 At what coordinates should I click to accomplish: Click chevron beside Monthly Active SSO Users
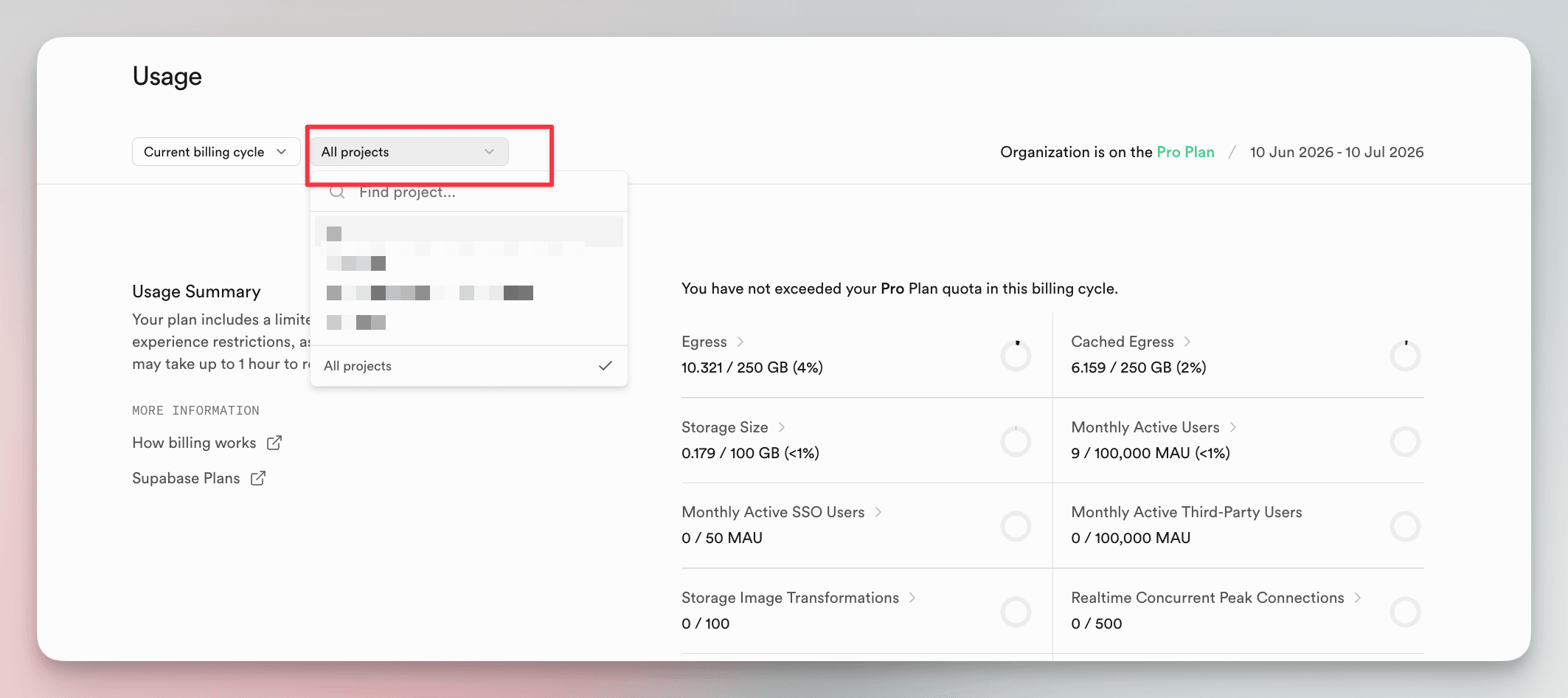click(x=878, y=512)
